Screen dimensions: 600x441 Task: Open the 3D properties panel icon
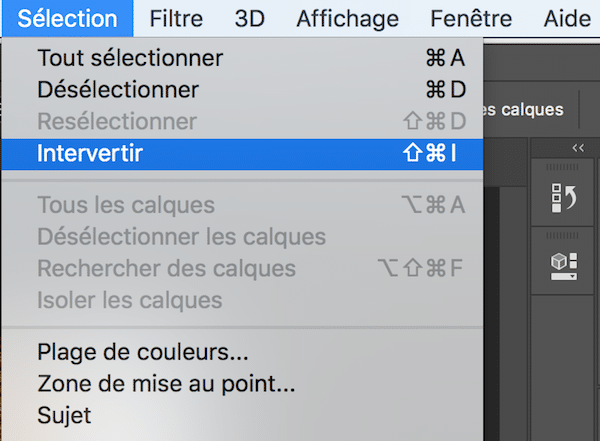click(x=563, y=264)
